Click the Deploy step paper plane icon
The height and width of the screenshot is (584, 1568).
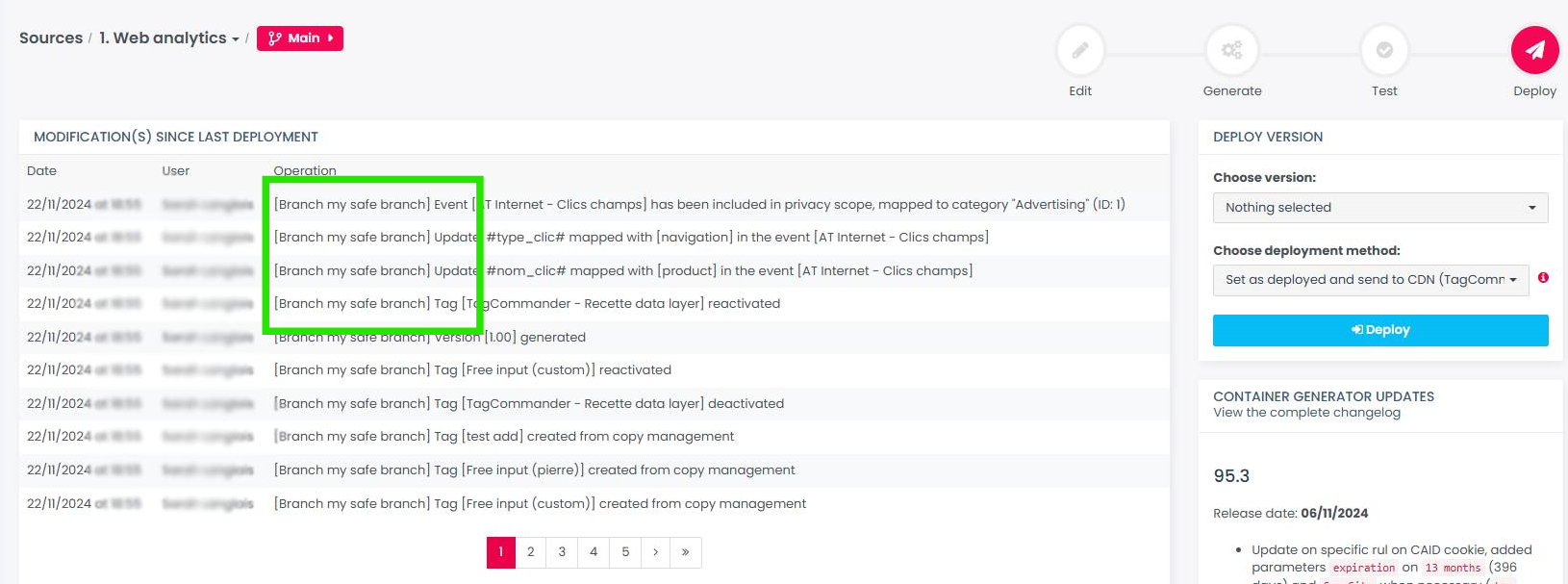1534,50
